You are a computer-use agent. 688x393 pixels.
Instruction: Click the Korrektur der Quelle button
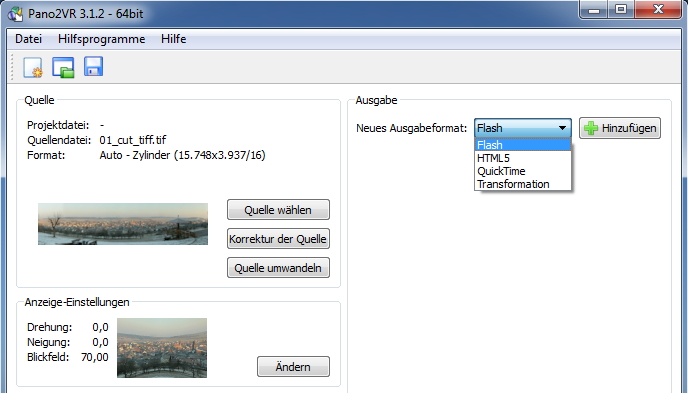point(278,239)
